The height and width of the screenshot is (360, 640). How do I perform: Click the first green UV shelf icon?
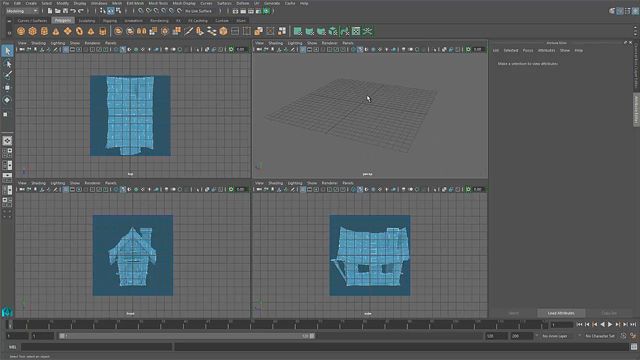[298, 31]
